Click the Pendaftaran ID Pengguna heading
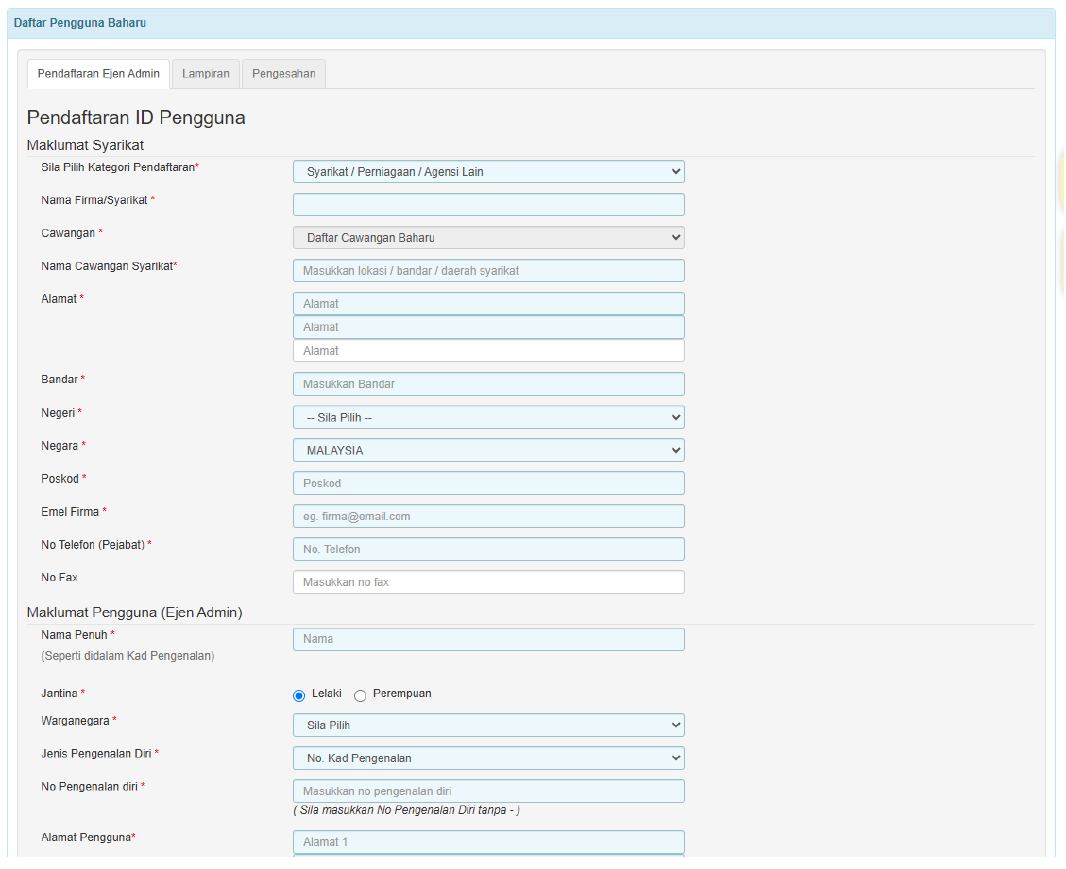Image resolution: width=1066 pixels, height=869 pixels. pos(136,118)
